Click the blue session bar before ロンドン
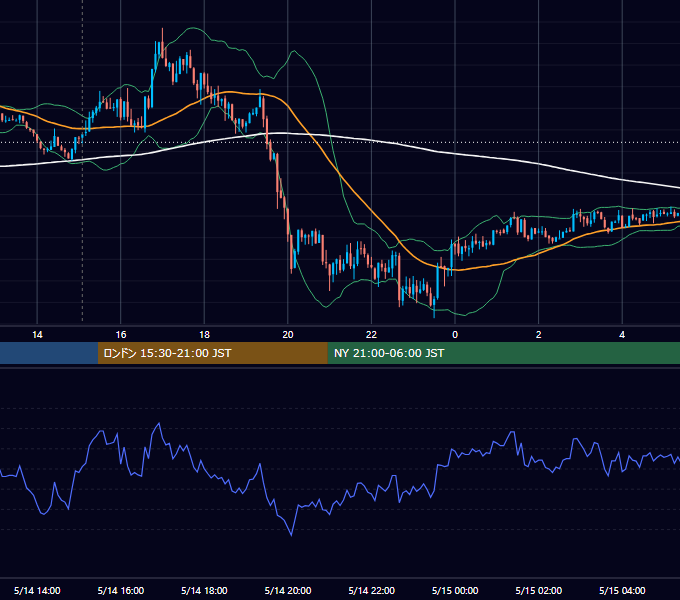Image resolution: width=680 pixels, height=600 pixels. [49, 353]
